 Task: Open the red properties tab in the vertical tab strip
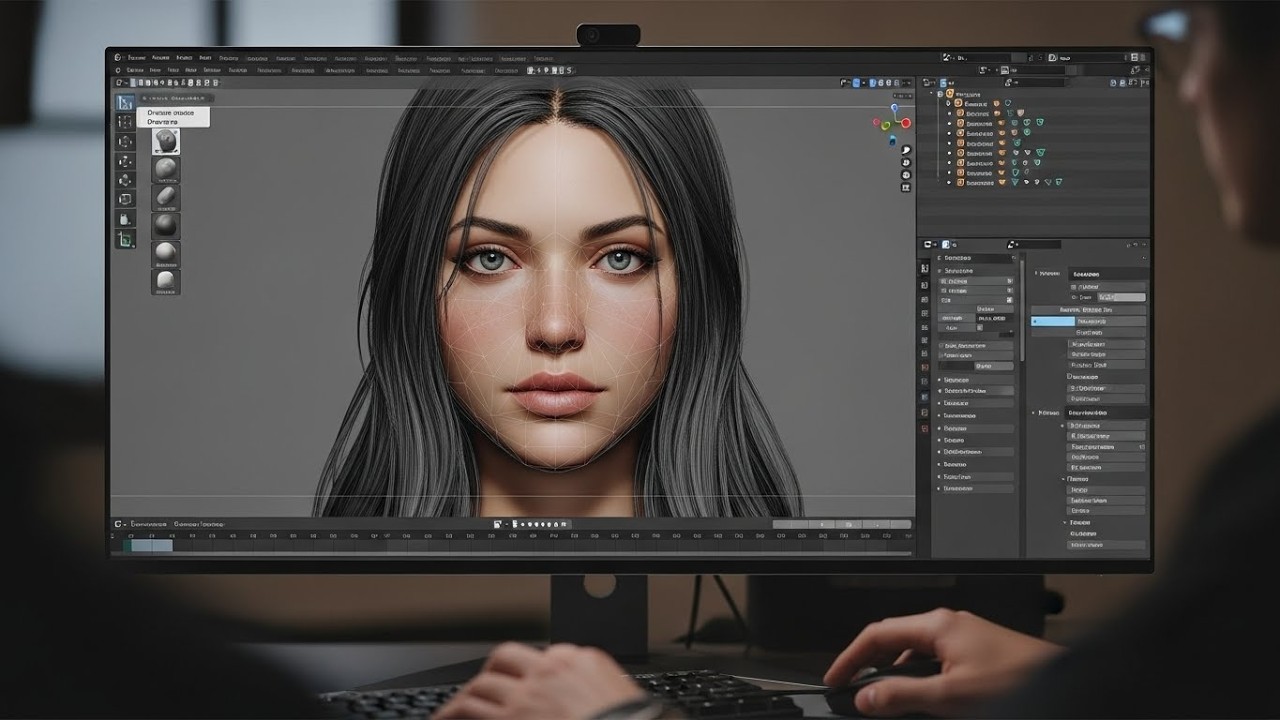924,427
